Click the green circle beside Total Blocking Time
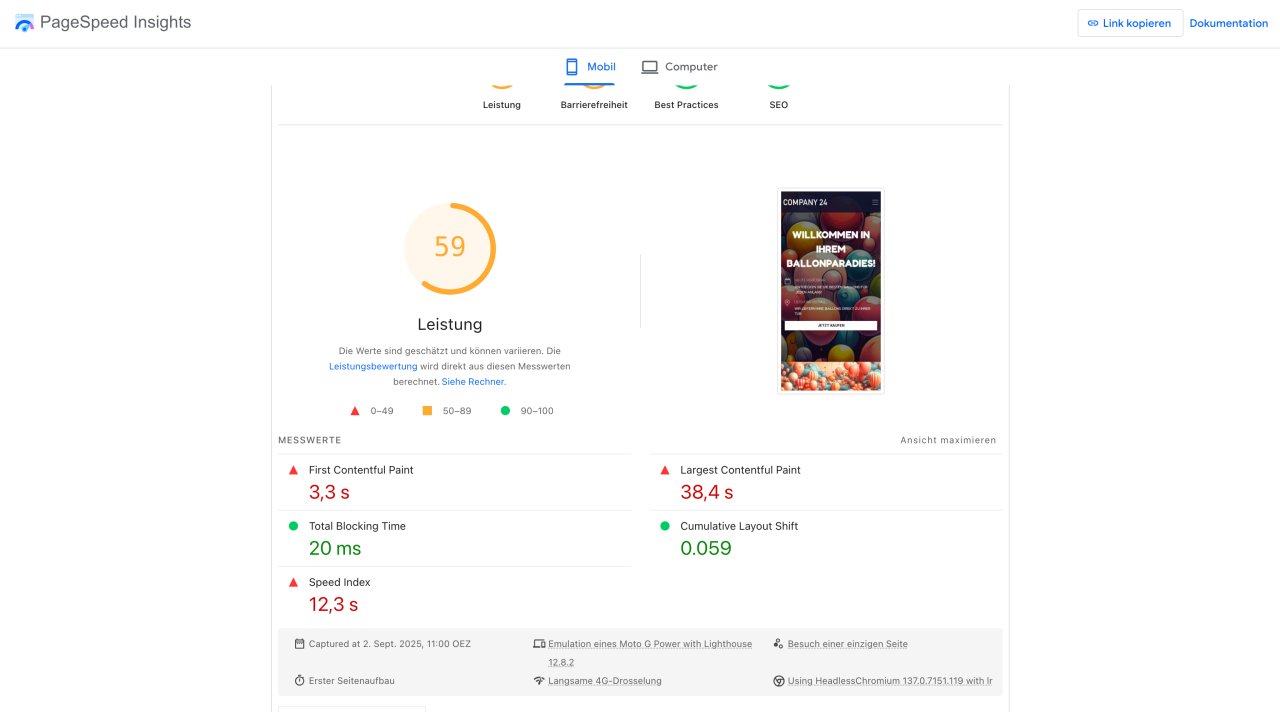Image resolution: width=1280 pixels, height=712 pixels. (x=293, y=526)
